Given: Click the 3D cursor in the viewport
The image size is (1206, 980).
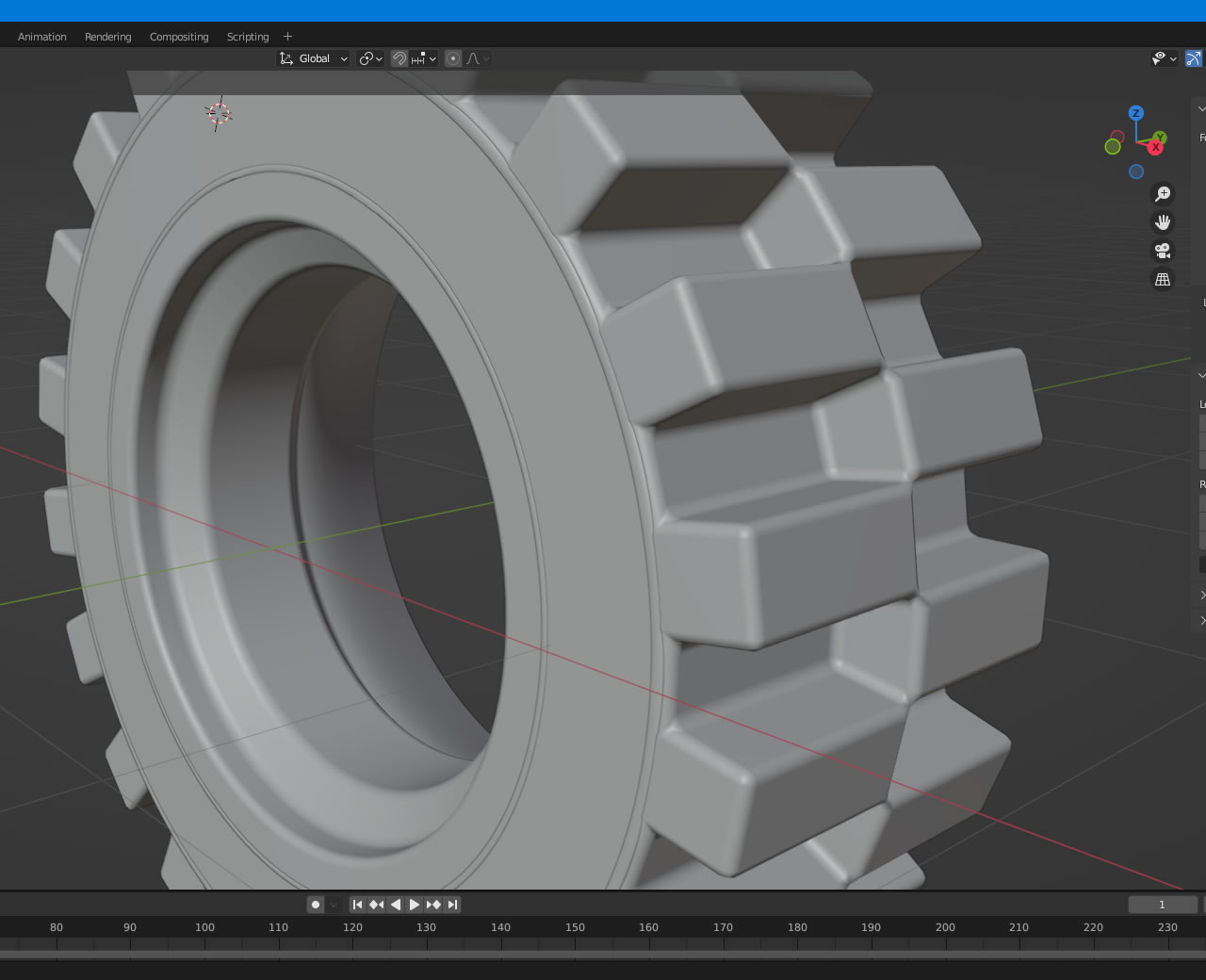Looking at the screenshot, I should click(x=219, y=114).
